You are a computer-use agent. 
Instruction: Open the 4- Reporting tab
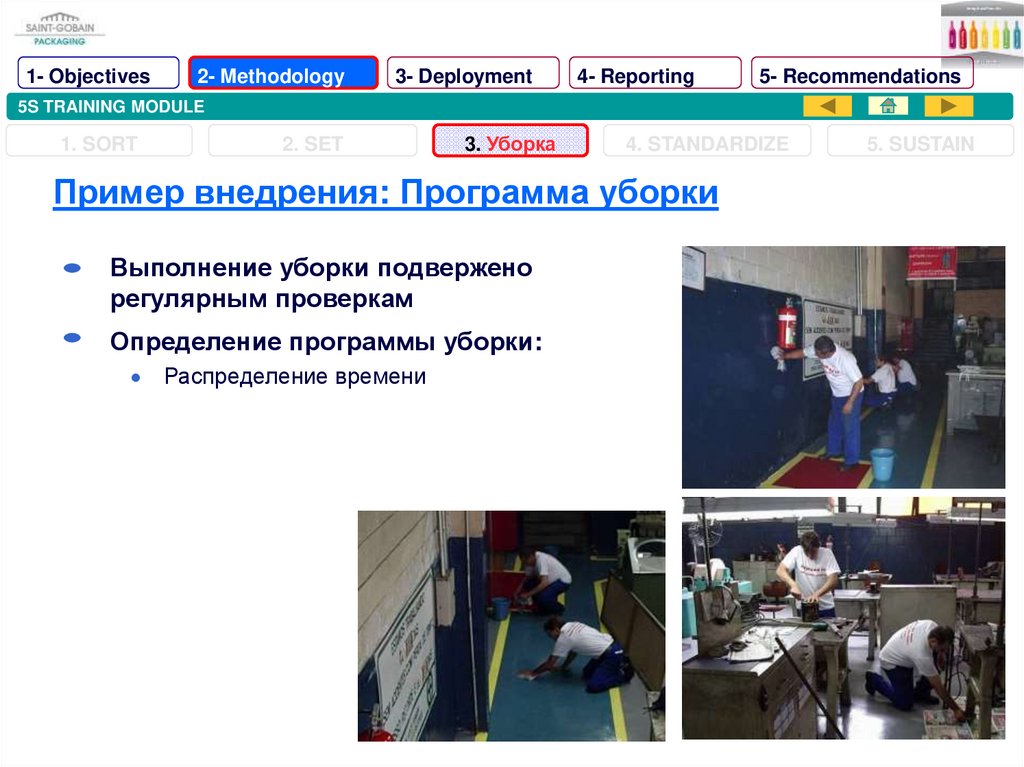(x=655, y=75)
